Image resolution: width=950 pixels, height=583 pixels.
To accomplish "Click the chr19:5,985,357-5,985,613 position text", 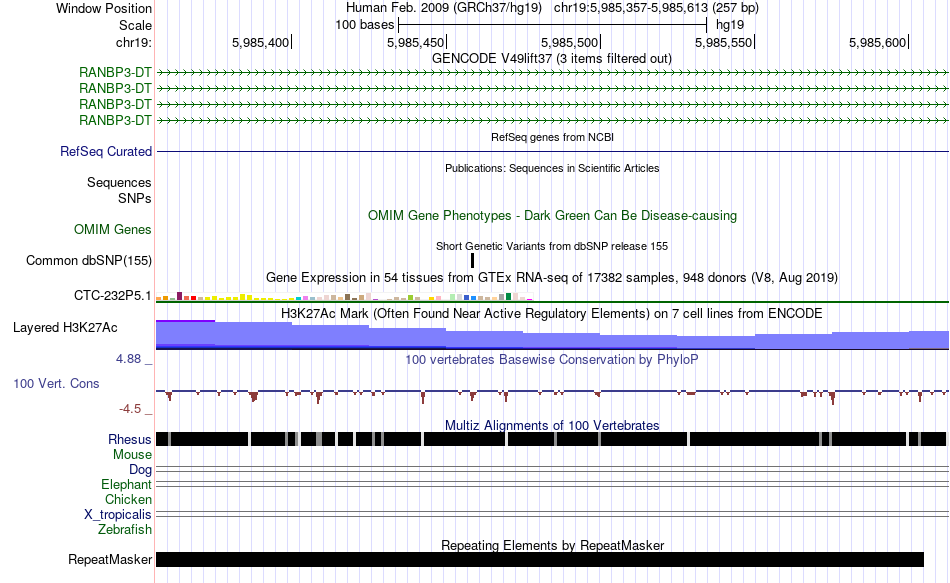I will pyautogui.click(x=656, y=8).
